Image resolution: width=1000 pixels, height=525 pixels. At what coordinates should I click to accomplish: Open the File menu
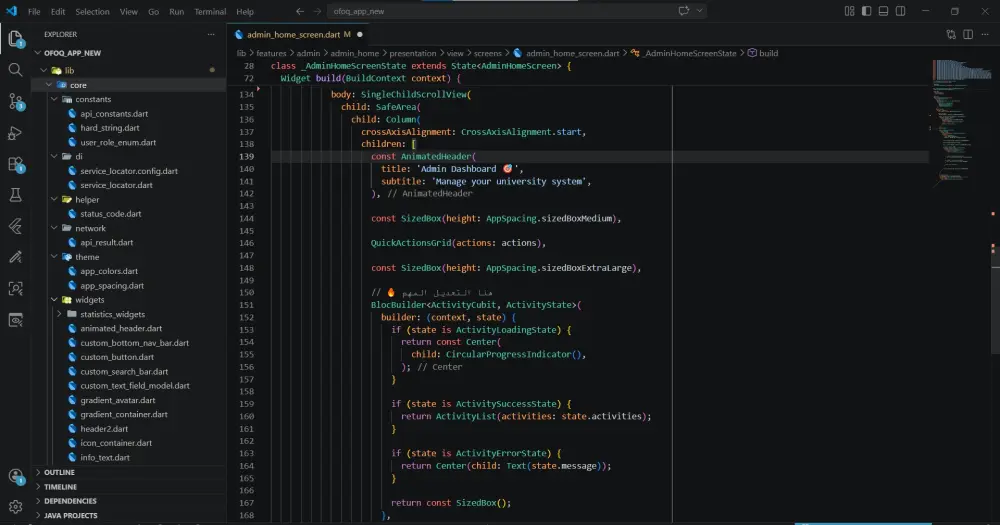34,11
